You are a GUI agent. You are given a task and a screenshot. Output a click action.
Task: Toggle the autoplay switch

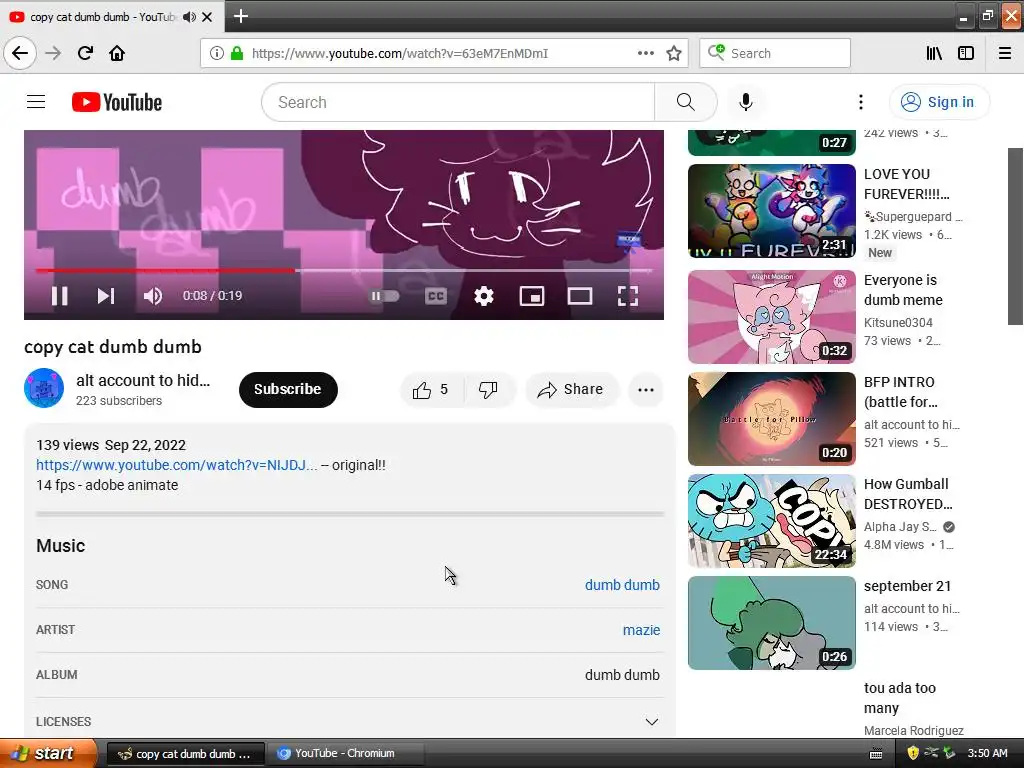click(385, 296)
